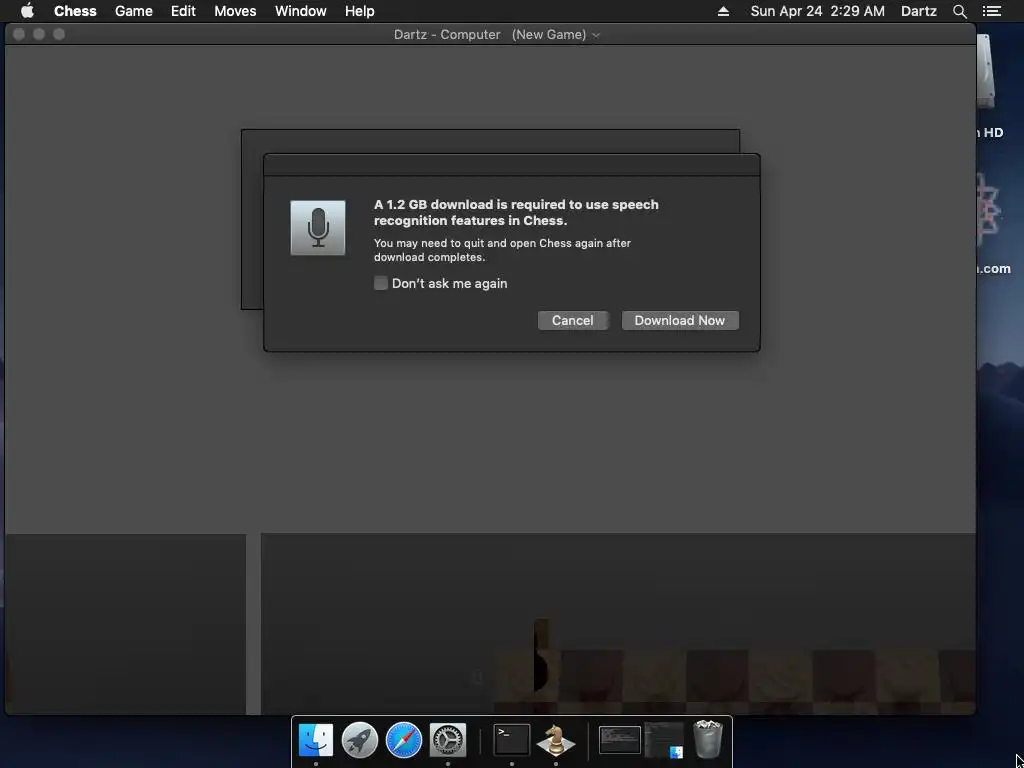The image size is (1024, 768).
Task: Open Launchpad rocket icon in Dock
Action: click(x=360, y=740)
